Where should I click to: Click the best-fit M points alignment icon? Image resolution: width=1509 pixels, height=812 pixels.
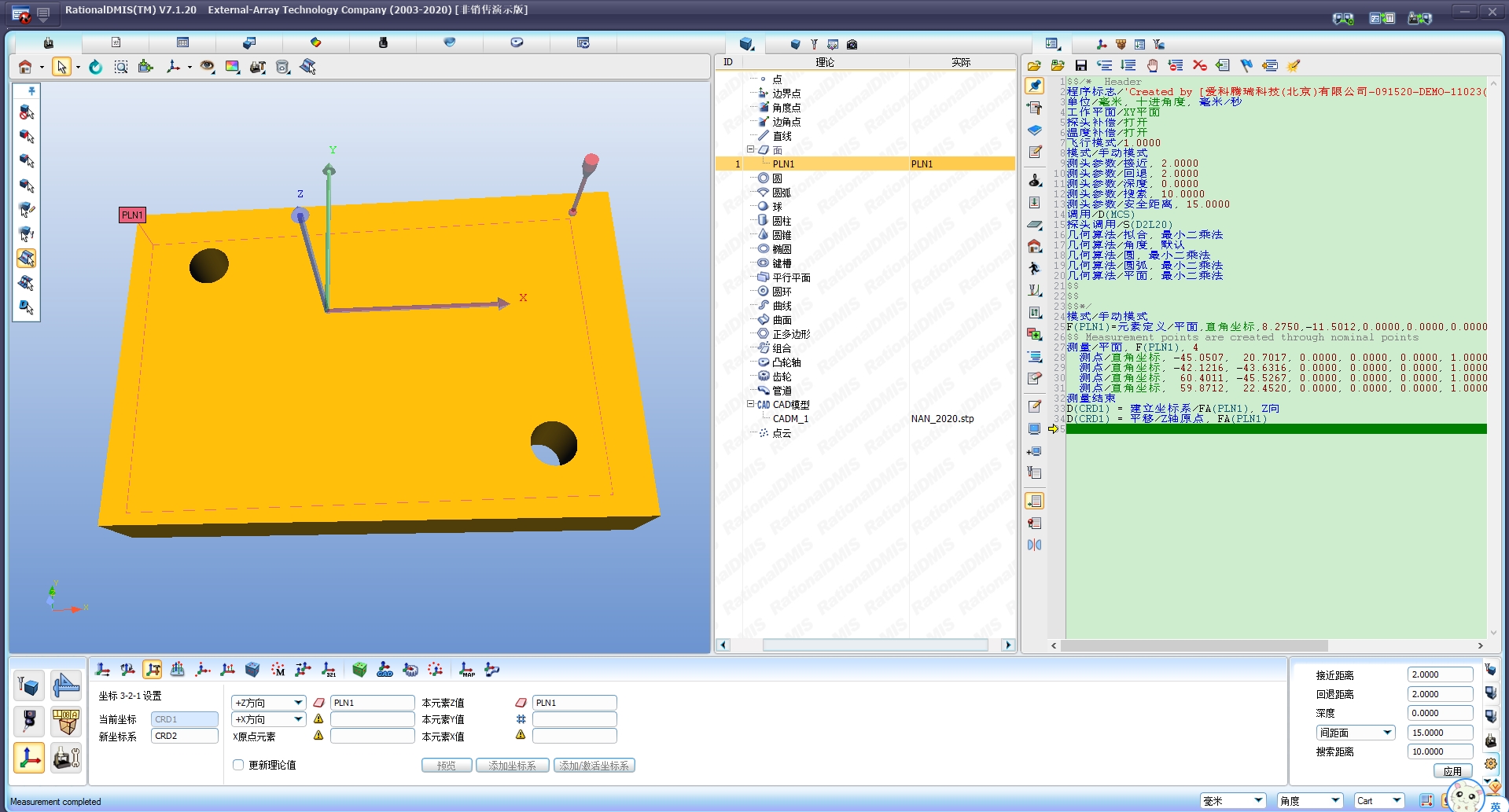tap(278, 670)
